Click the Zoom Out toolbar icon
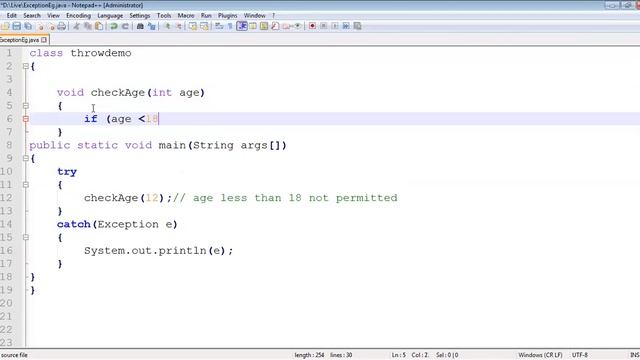The width and height of the screenshot is (640, 360). click(x=178, y=26)
